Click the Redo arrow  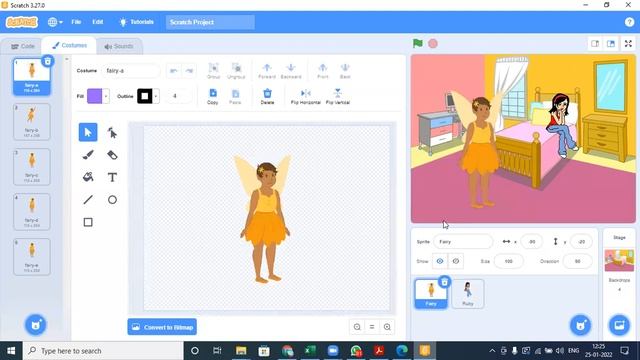click(x=189, y=71)
